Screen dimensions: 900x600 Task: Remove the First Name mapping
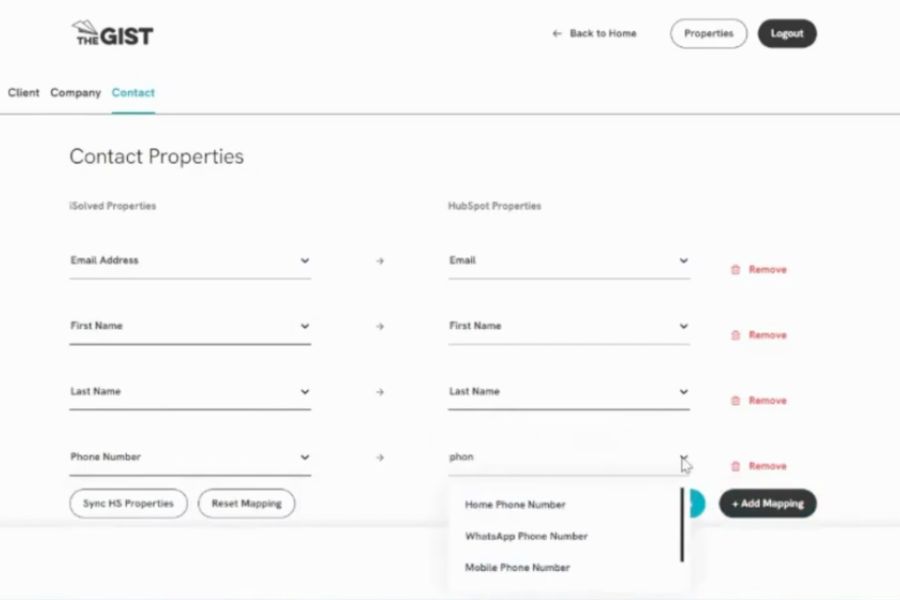pos(758,335)
